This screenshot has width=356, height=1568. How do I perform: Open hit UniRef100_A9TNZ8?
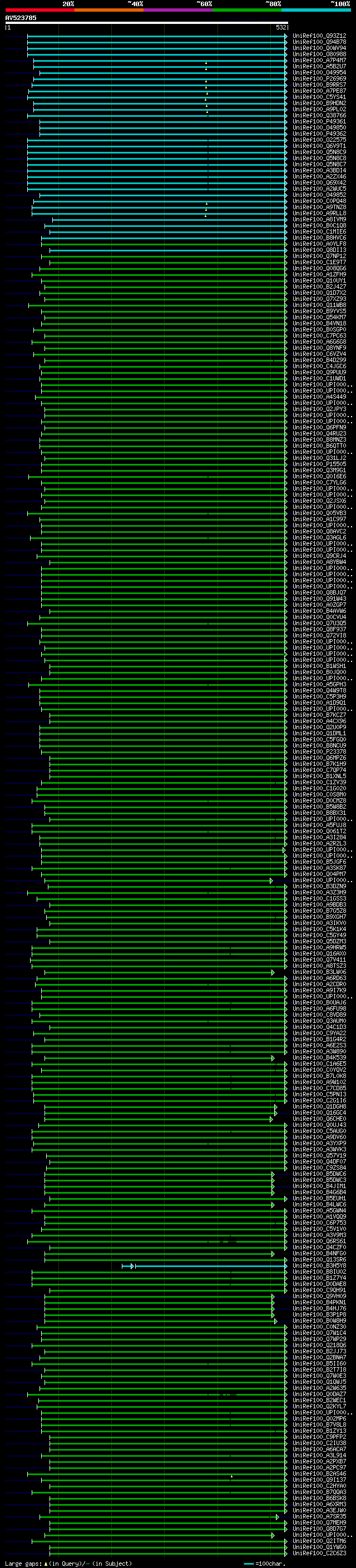pyautogui.click(x=319, y=207)
